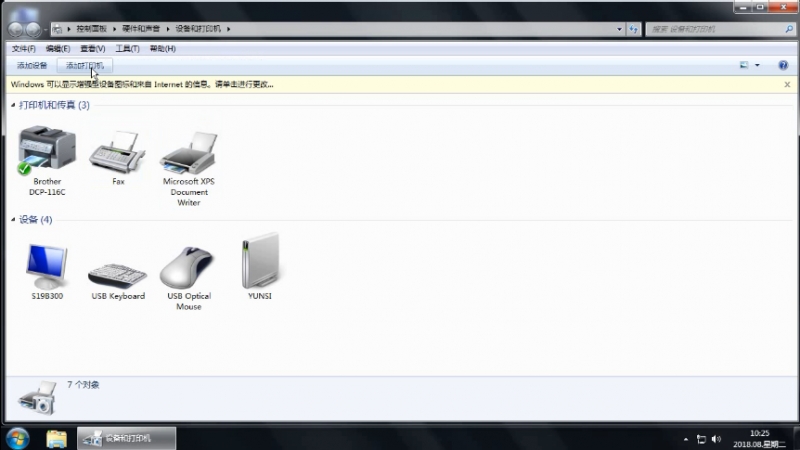Select the YUNSI drive icon
The height and width of the screenshot is (450, 800).
pos(260,261)
